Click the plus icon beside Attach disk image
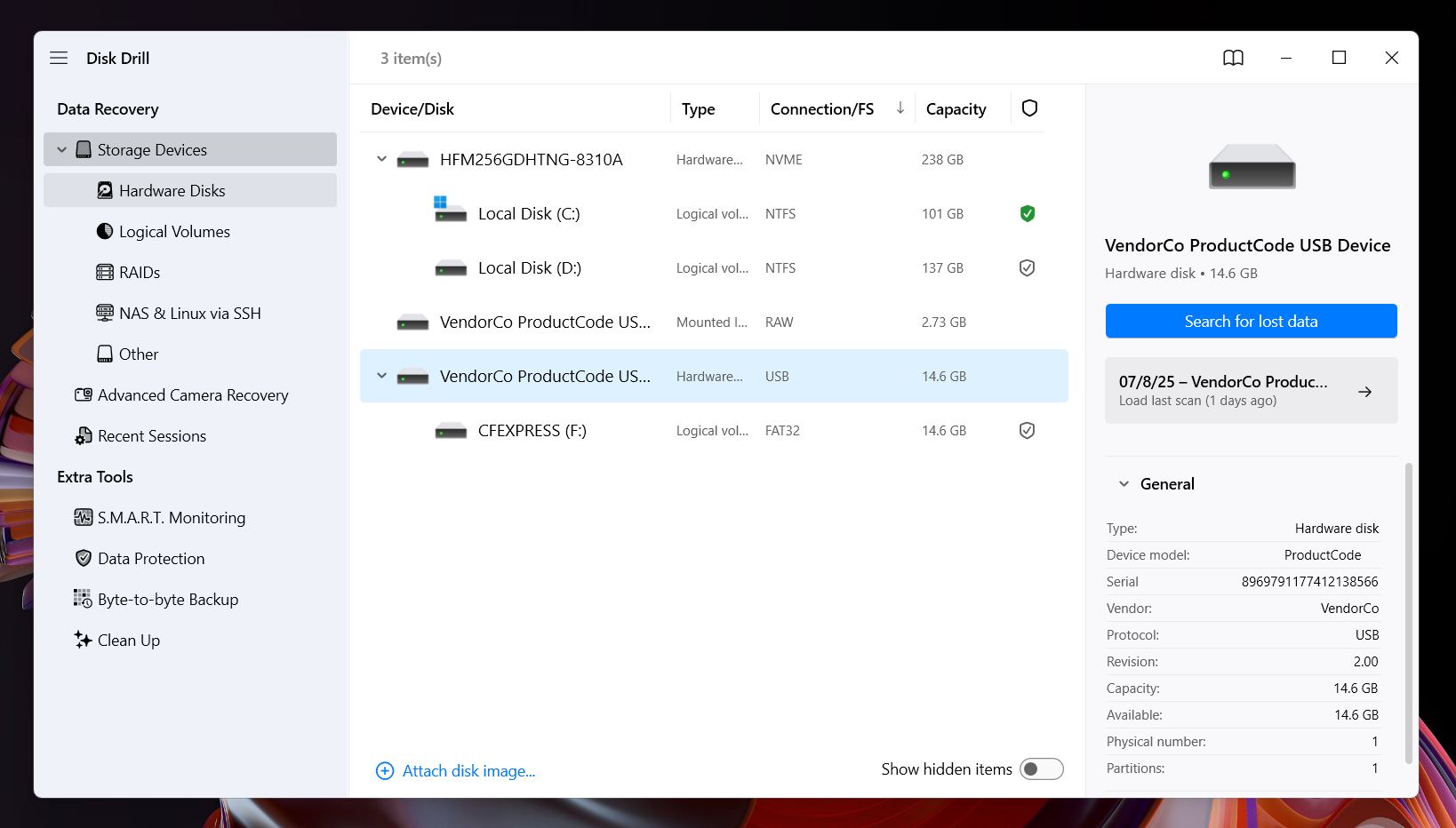 (x=385, y=770)
